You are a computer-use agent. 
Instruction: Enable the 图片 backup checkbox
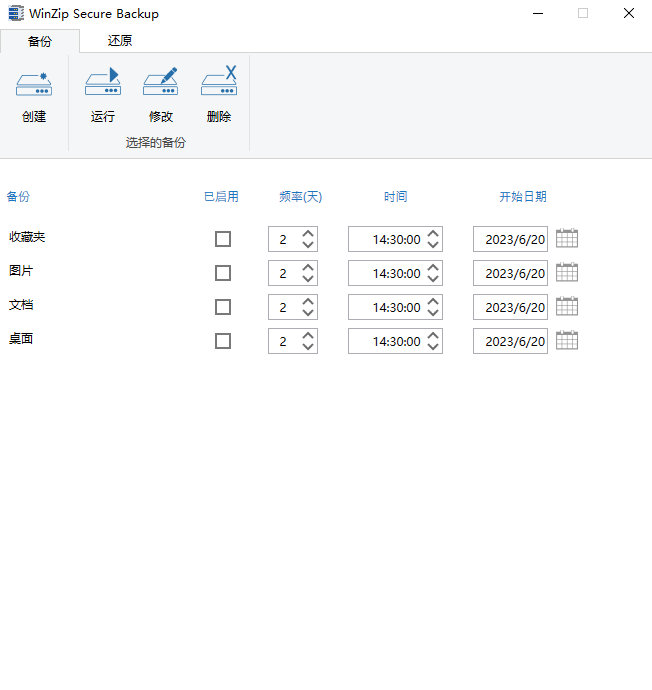point(223,273)
